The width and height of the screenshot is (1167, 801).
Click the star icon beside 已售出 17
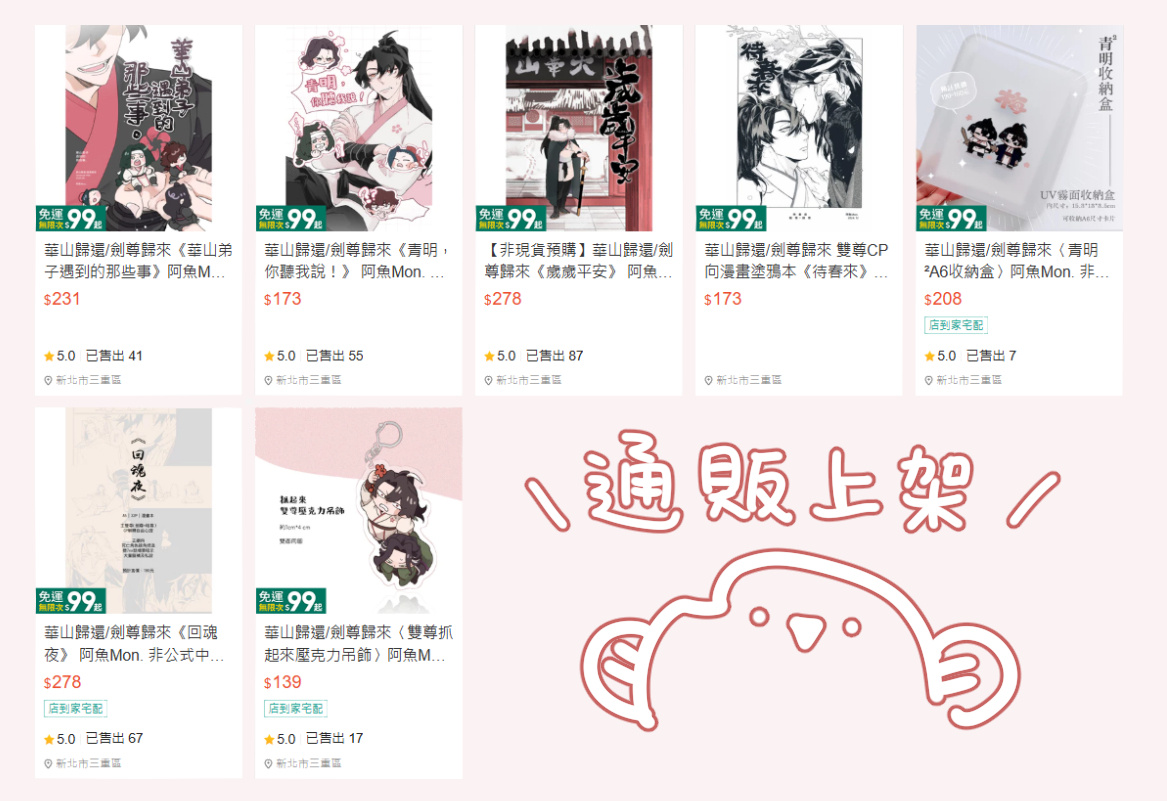click(269, 739)
